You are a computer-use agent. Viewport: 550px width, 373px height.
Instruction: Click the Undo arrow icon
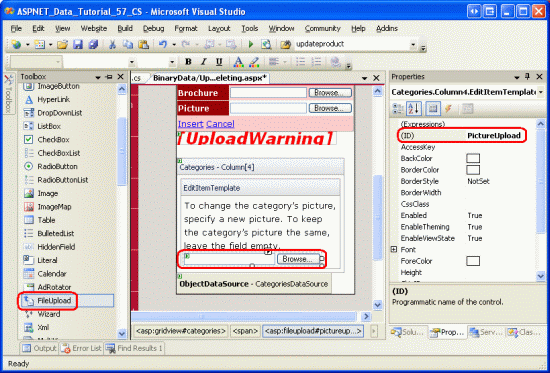pos(163,44)
